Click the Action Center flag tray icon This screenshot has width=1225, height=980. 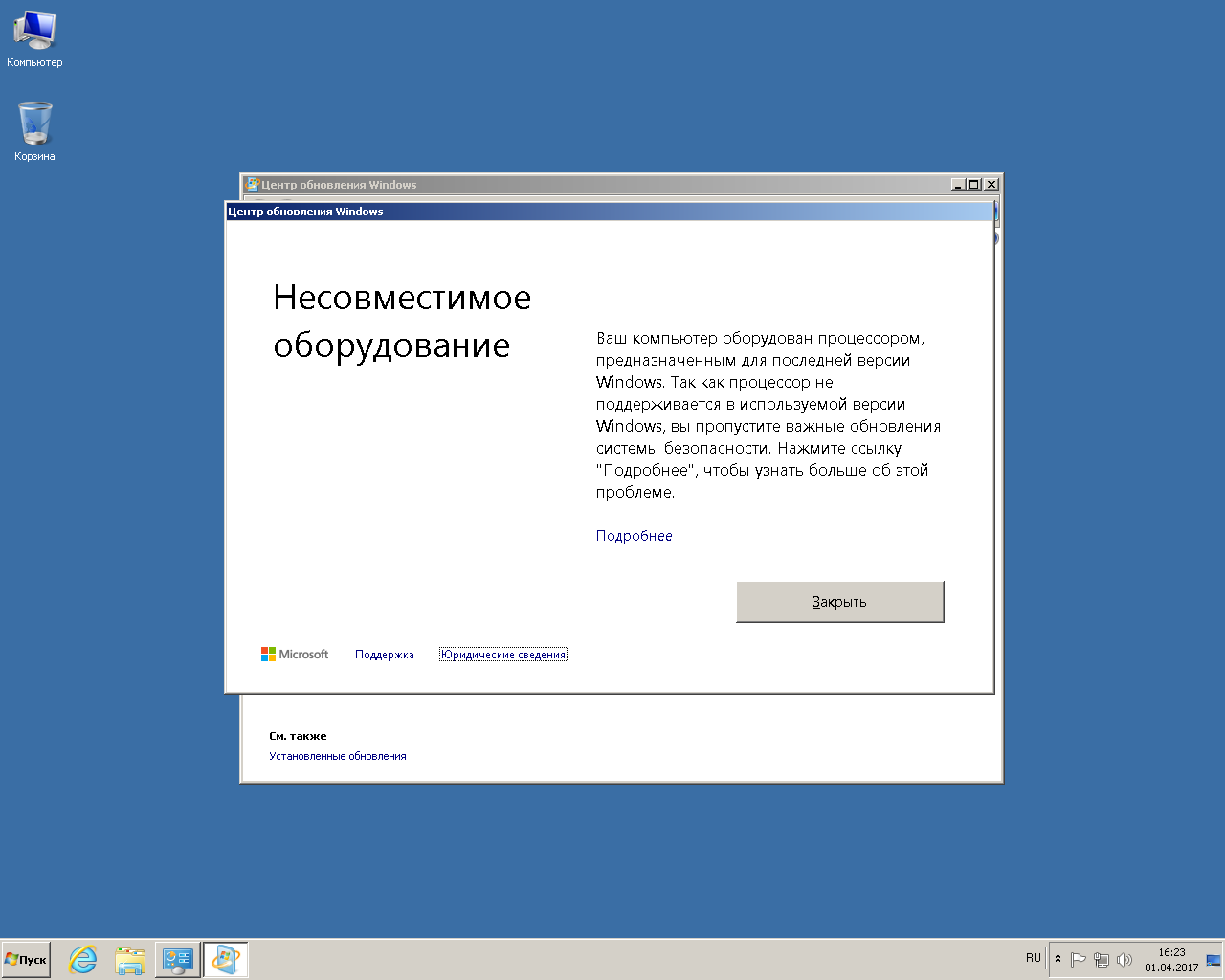click(x=1079, y=959)
